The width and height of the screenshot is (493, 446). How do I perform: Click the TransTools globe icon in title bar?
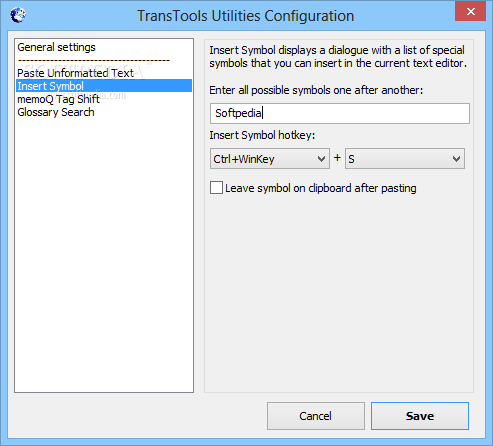pyautogui.click(x=18, y=15)
